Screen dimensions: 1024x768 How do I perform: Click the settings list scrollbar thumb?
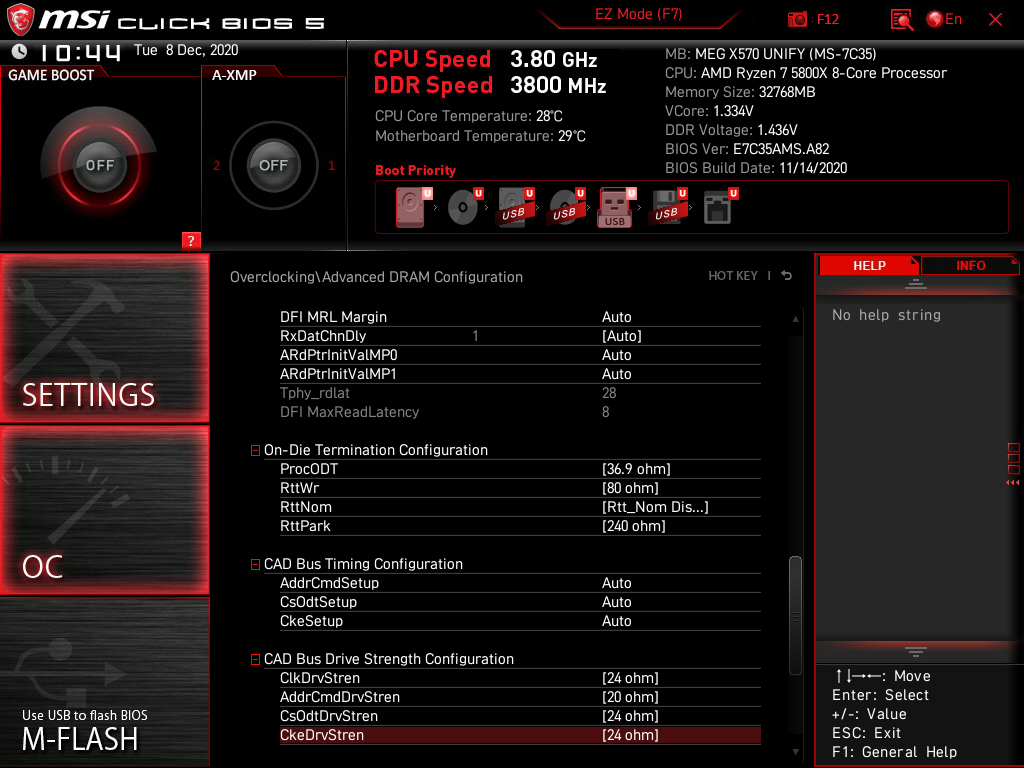[795, 615]
